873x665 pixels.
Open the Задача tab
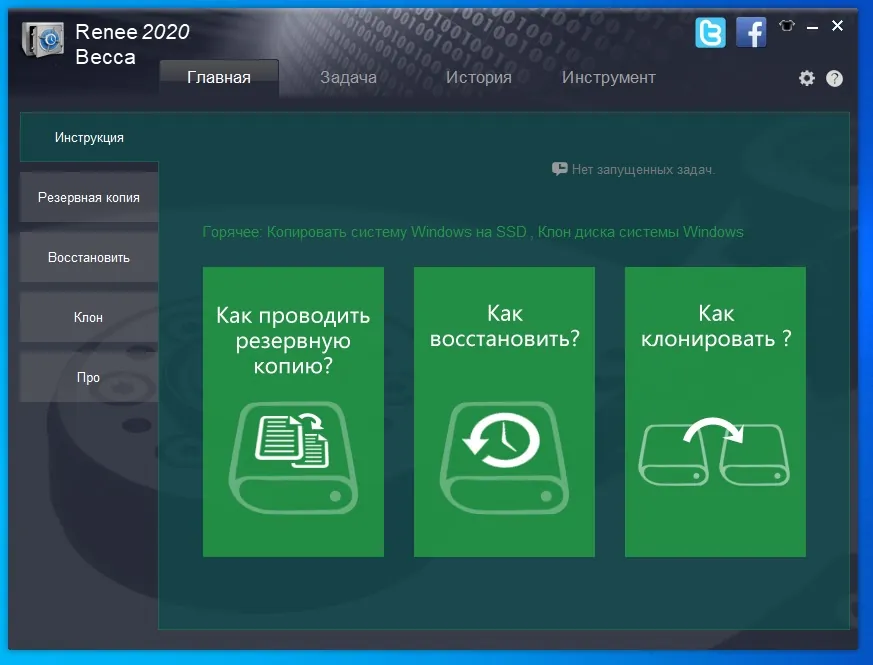(348, 77)
